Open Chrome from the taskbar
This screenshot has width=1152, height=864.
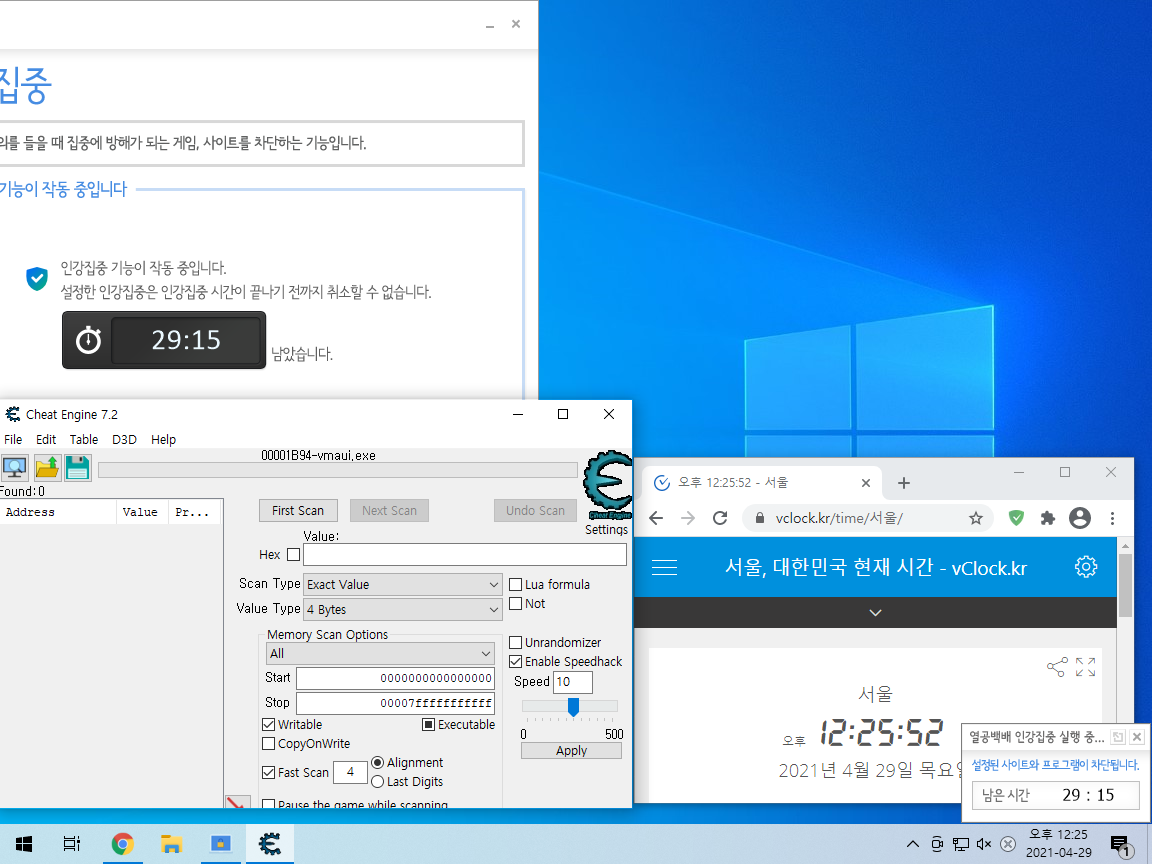tap(123, 844)
